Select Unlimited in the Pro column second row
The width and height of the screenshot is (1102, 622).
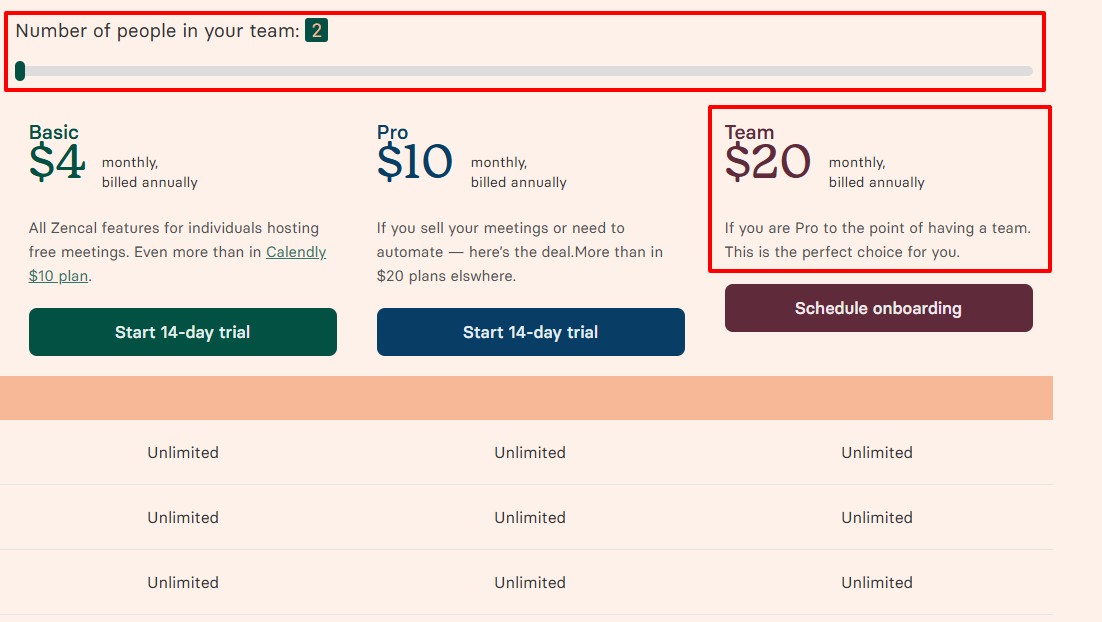coord(530,517)
